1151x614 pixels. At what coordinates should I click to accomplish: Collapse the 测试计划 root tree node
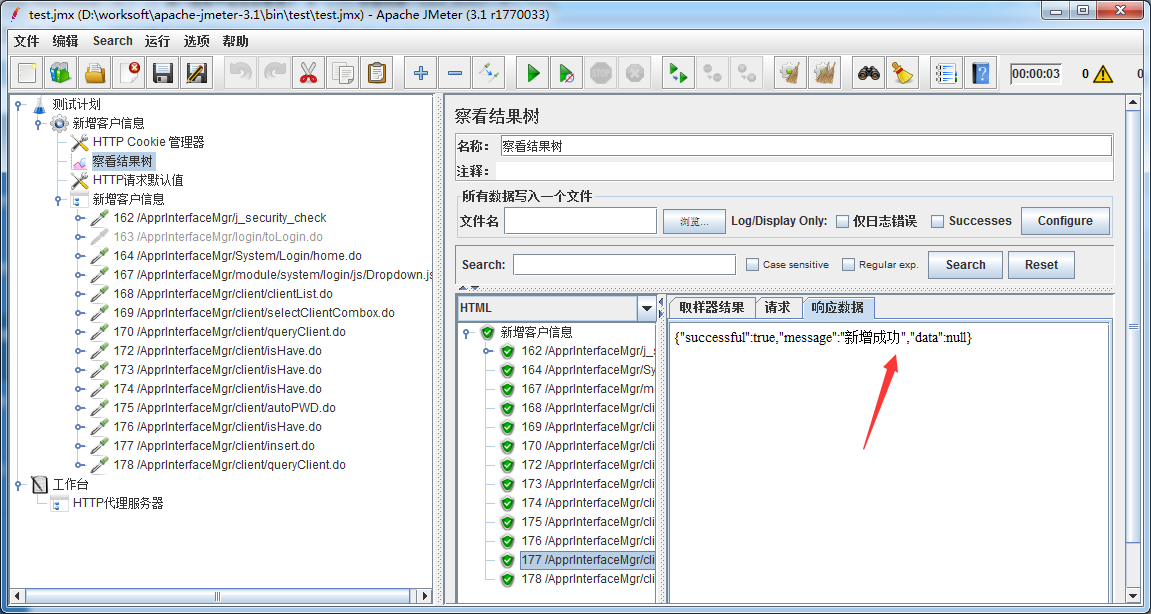[18, 105]
